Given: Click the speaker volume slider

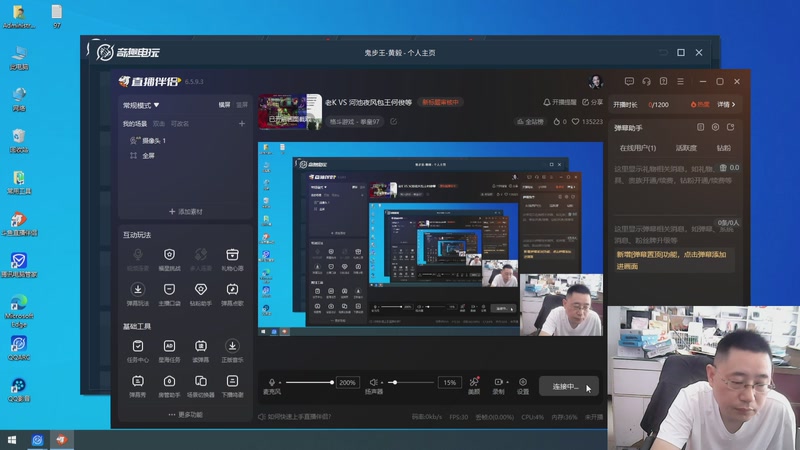Looking at the screenshot, I should click(x=411, y=382).
